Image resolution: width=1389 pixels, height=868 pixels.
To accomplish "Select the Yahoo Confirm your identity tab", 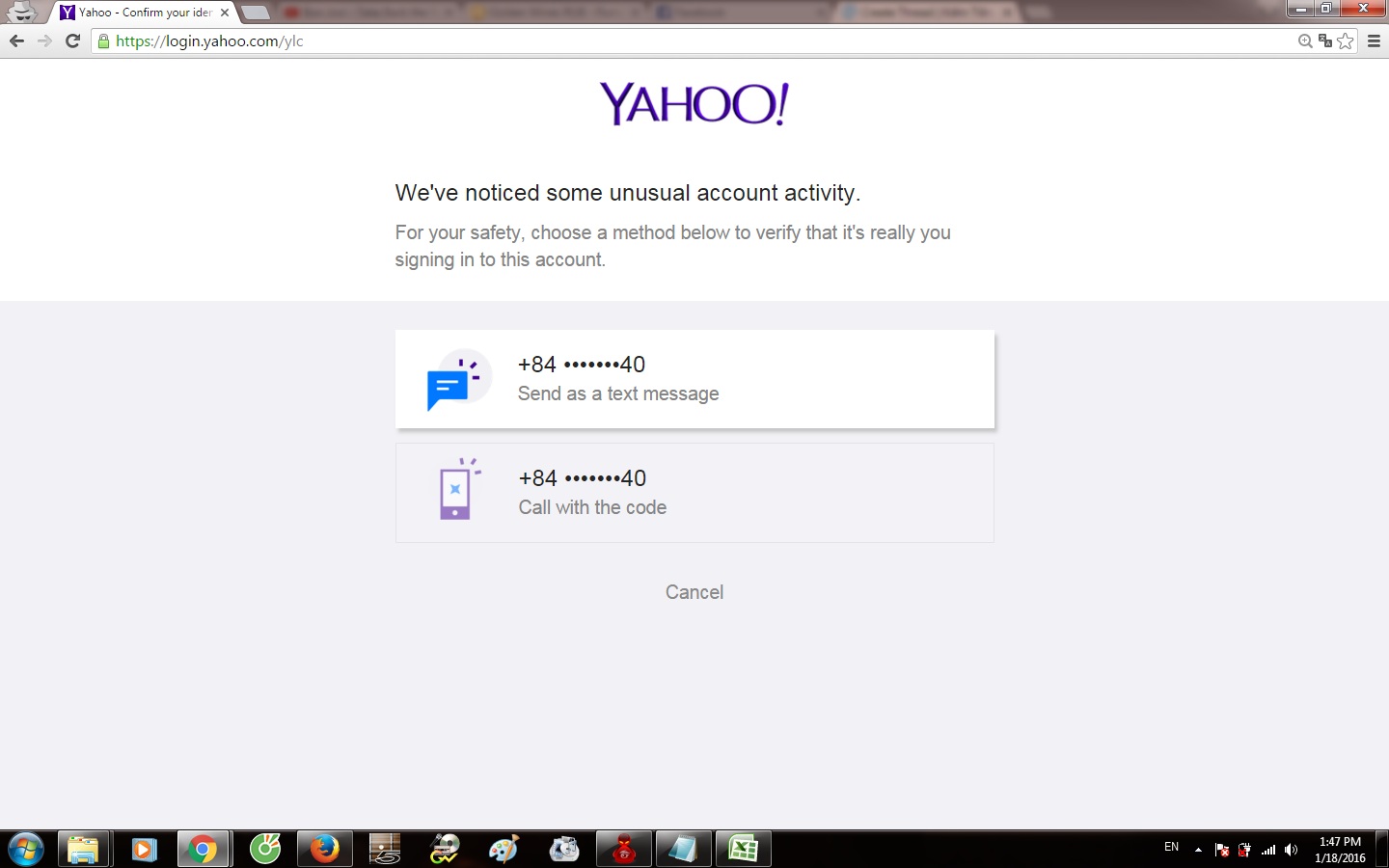I will (145, 13).
